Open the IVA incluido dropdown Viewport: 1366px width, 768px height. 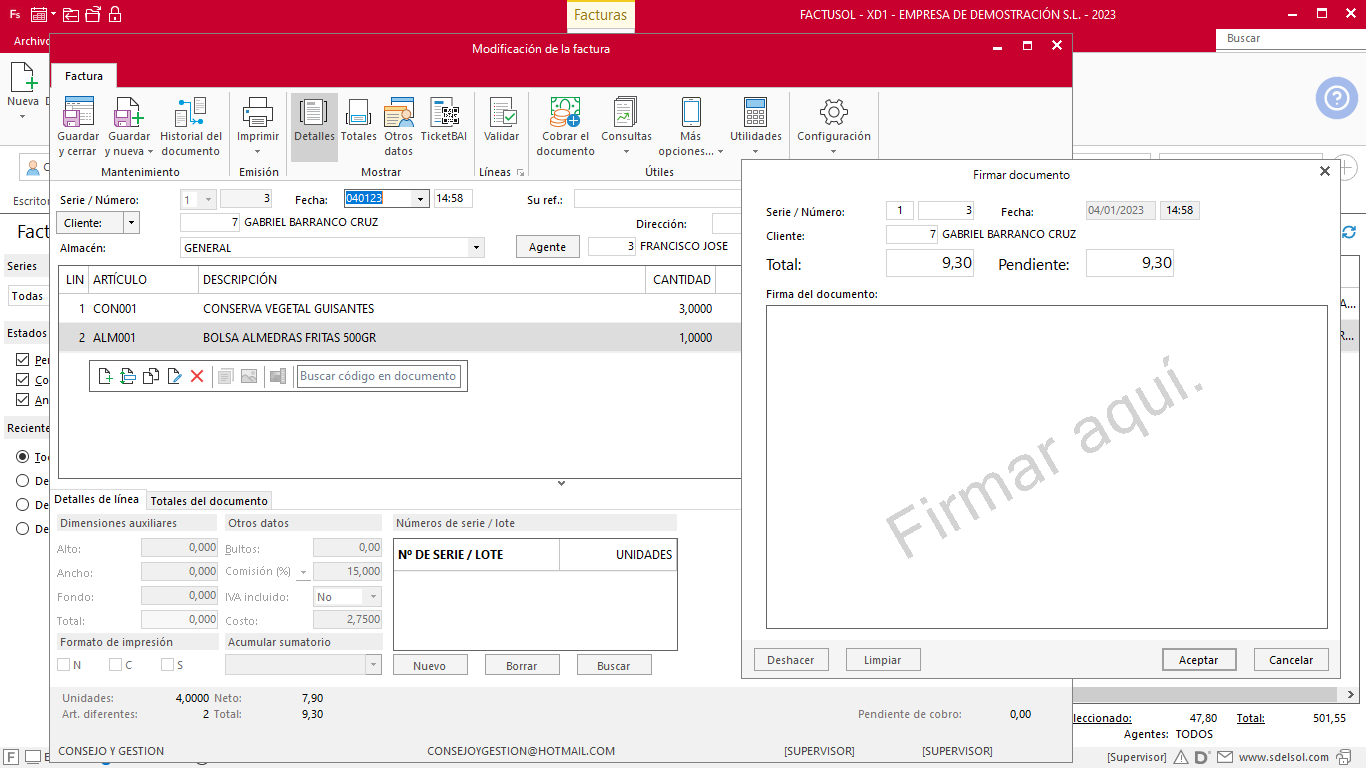click(x=372, y=597)
